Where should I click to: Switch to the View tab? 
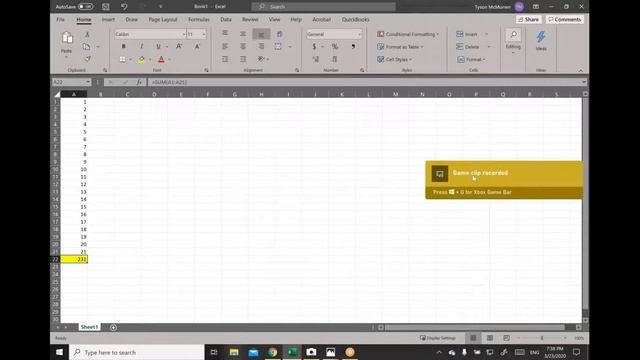pyautogui.click(x=274, y=20)
